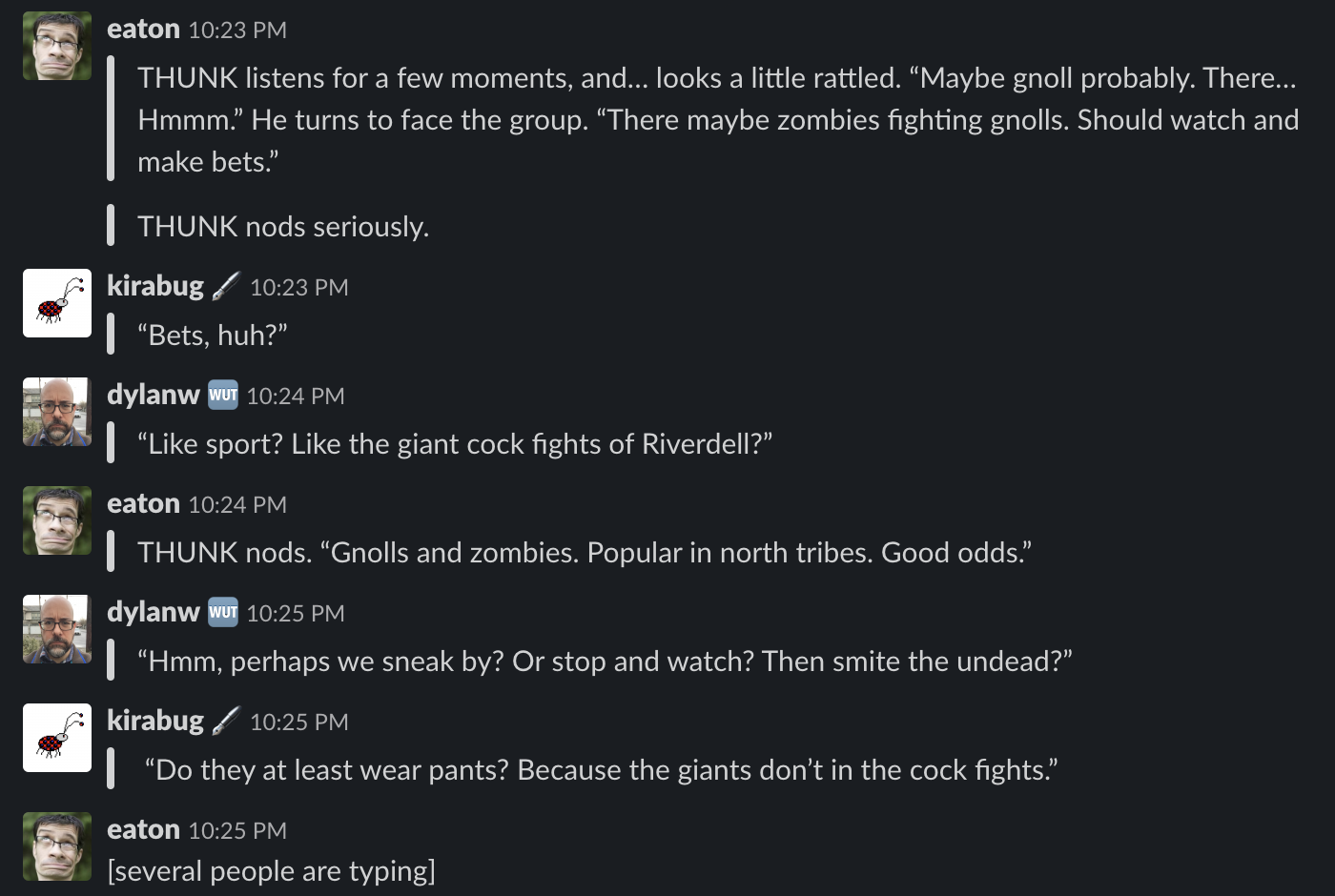Open dylanw's avatar next to "Hmm, perhaps we sneak by?"

click(x=57, y=629)
